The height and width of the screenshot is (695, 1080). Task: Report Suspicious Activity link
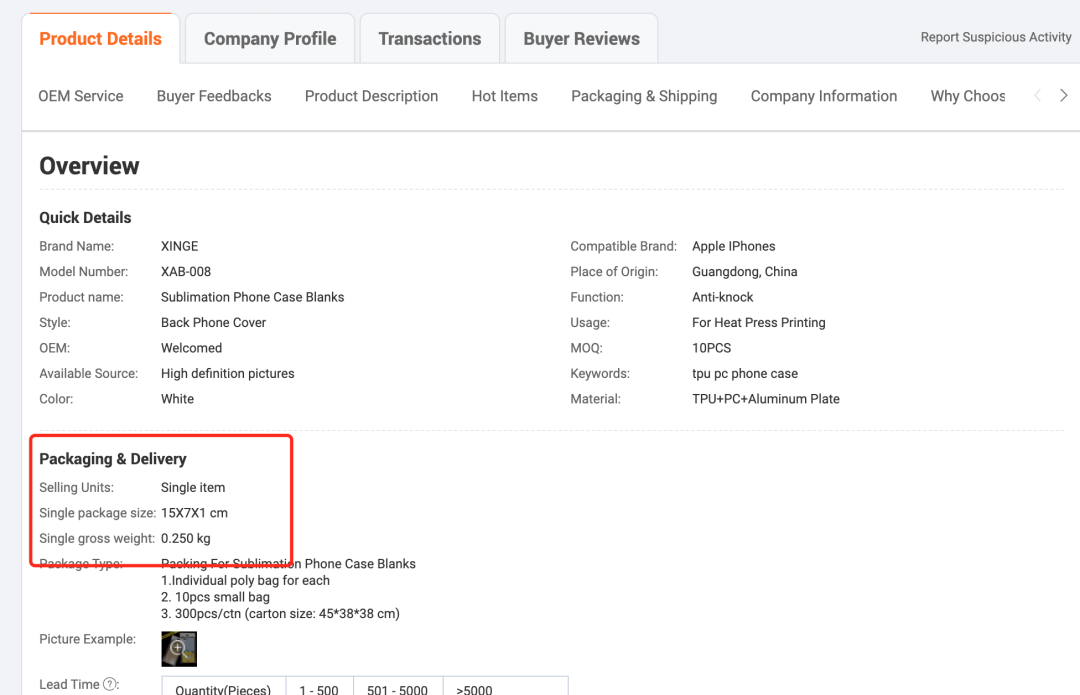pos(995,37)
